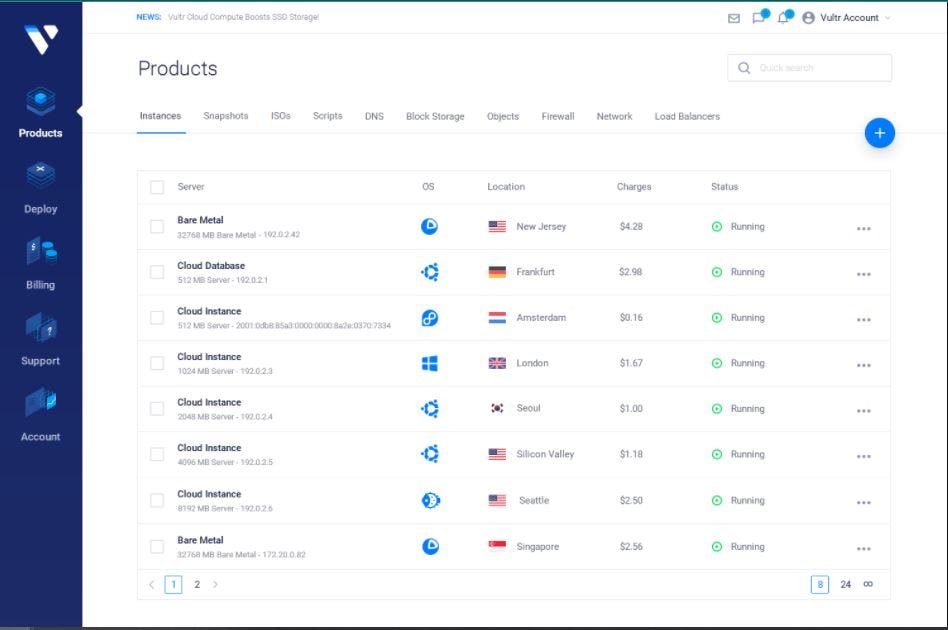Open the notifications bell icon
The width and height of the screenshot is (948, 630).
pos(785,17)
